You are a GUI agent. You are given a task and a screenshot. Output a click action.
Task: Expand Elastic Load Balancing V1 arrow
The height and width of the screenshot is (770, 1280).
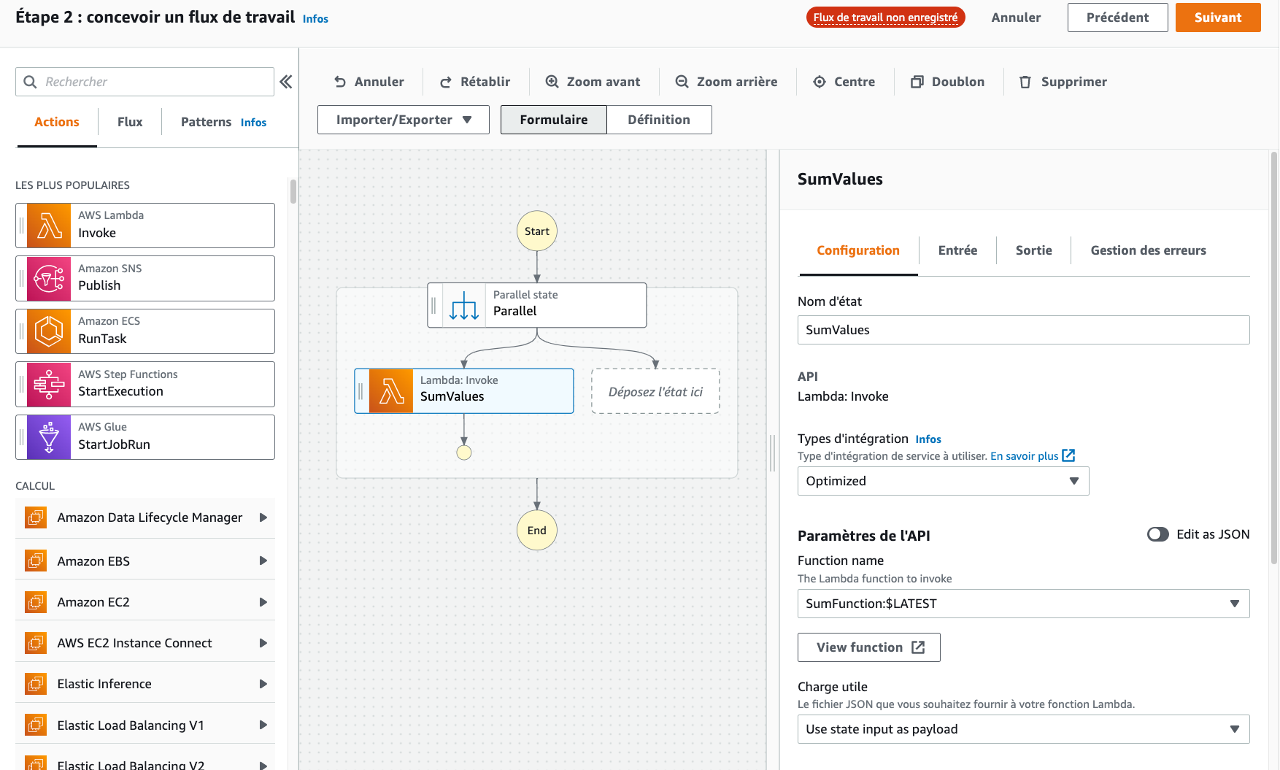click(x=264, y=725)
